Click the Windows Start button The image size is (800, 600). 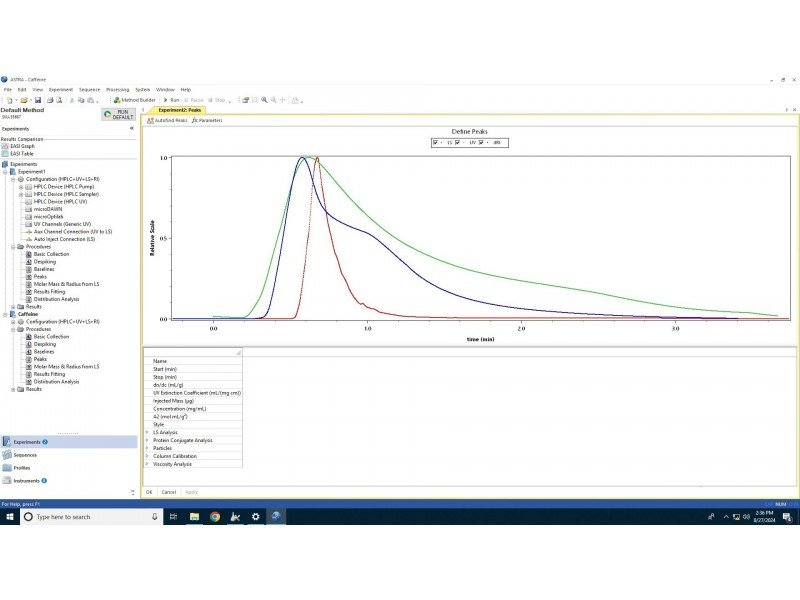click(x=10, y=517)
